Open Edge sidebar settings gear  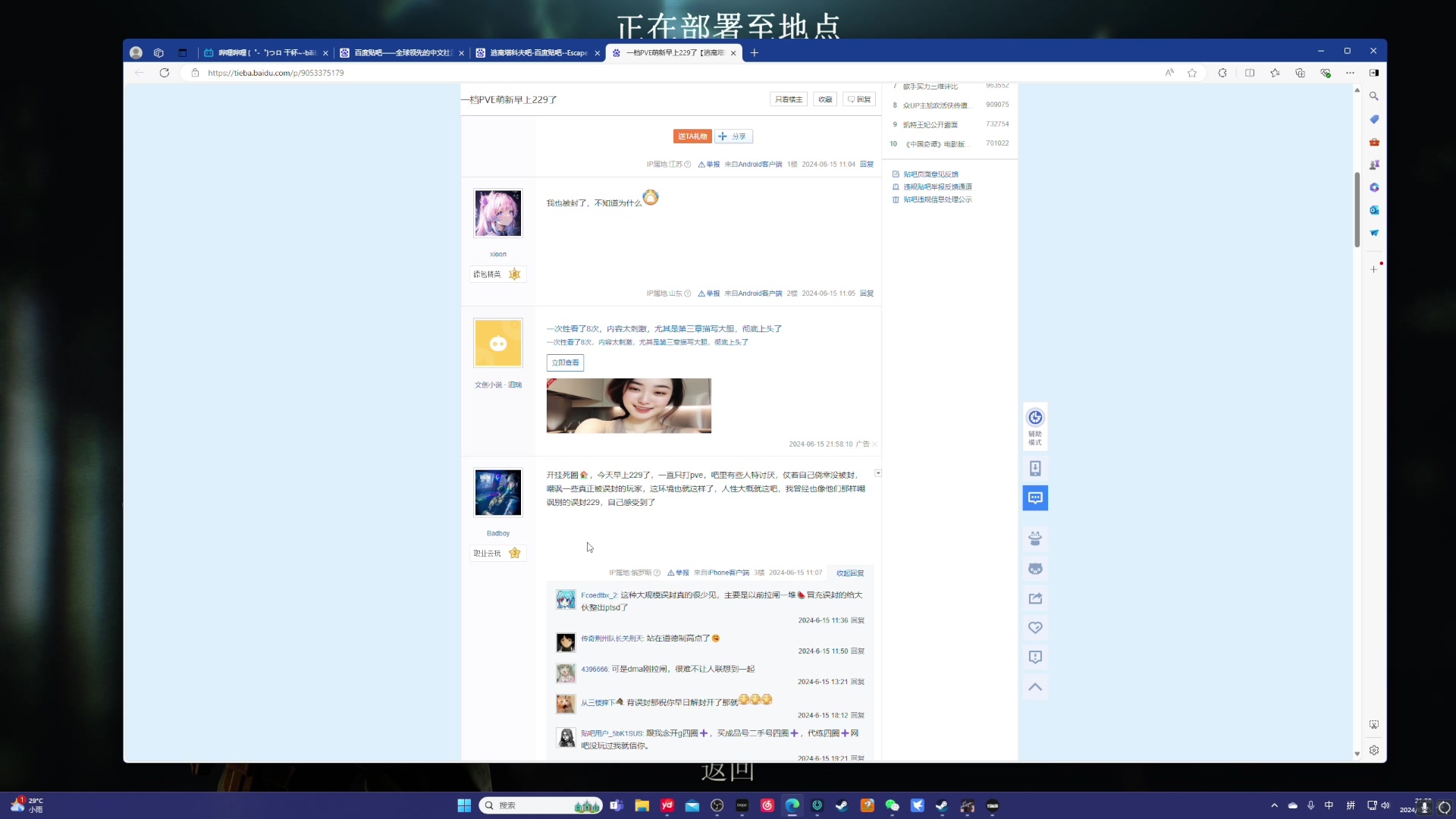1373,751
